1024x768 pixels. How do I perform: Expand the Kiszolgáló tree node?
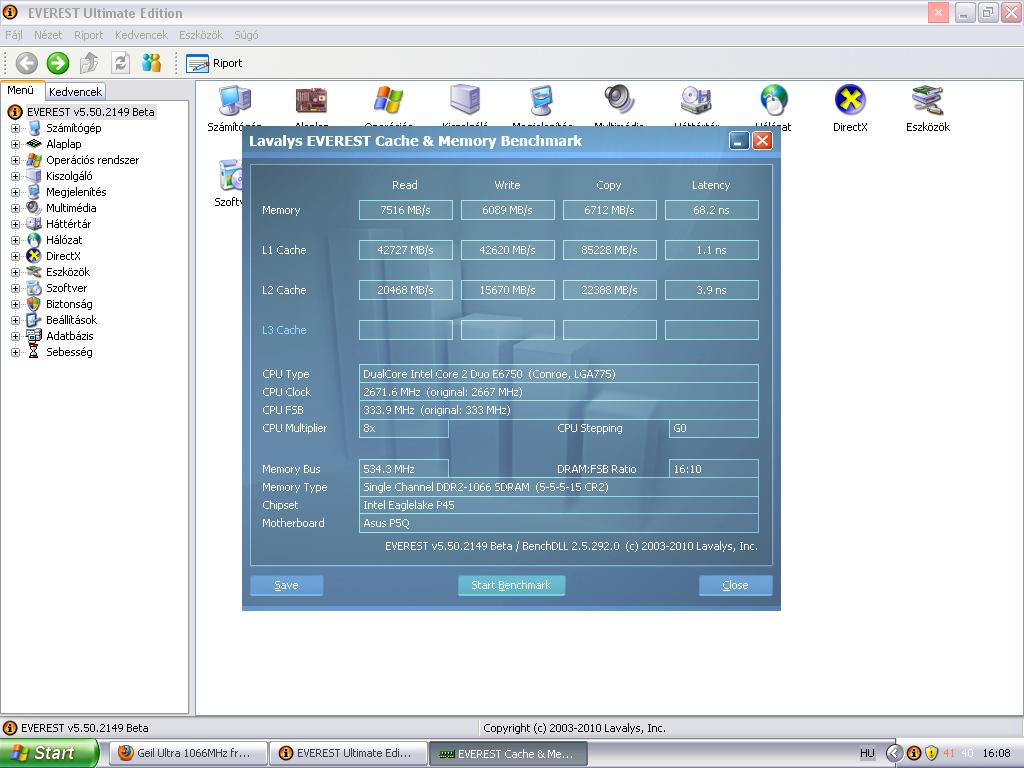pos(16,176)
